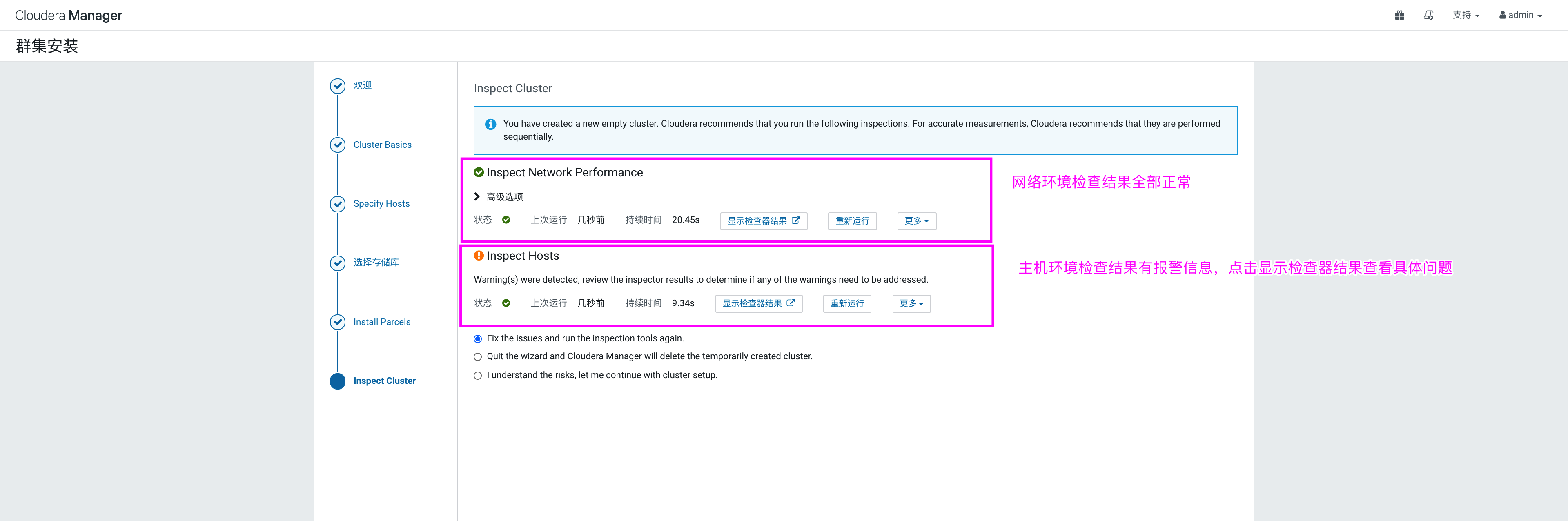Click the gift parcel icon in header
Screen dimensions: 1568x521
[x=1399, y=15]
